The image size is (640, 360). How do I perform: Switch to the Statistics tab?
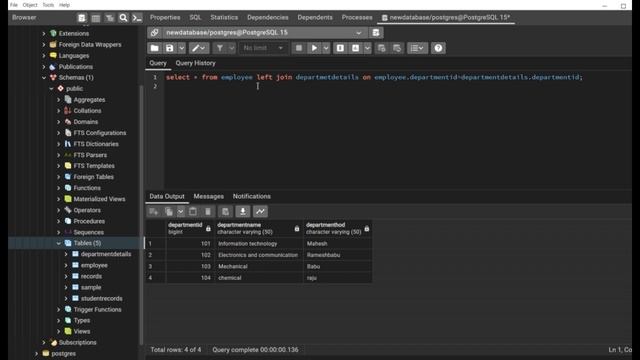pyautogui.click(x=224, y=18)
